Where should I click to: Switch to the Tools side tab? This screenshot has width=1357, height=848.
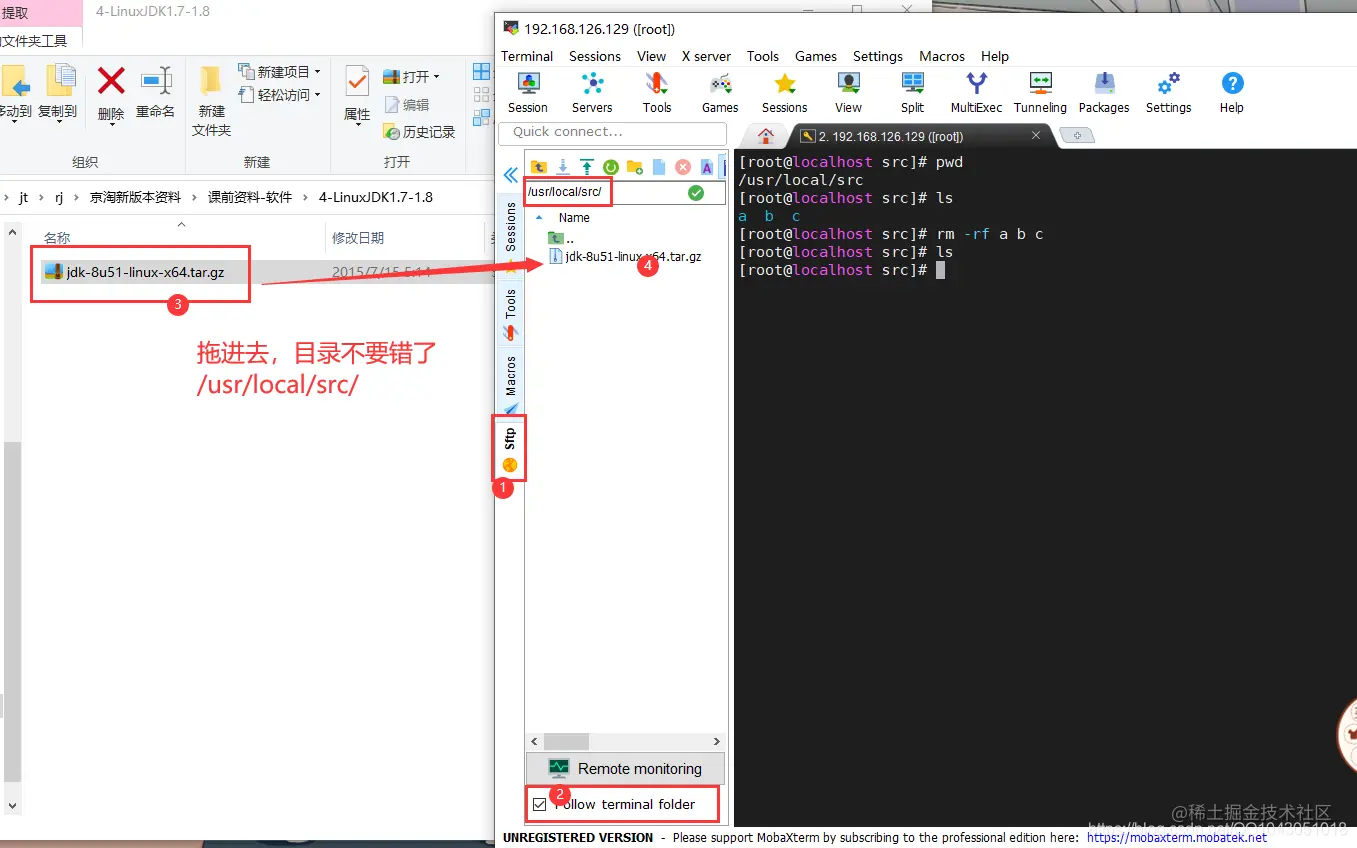(x=511, y=314)
